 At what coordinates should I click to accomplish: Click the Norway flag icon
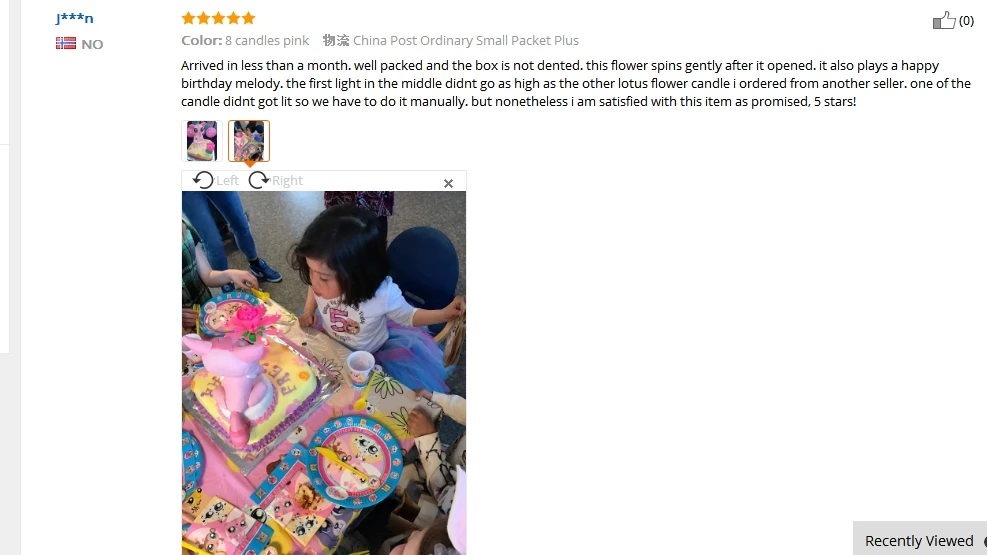(65, 43)
